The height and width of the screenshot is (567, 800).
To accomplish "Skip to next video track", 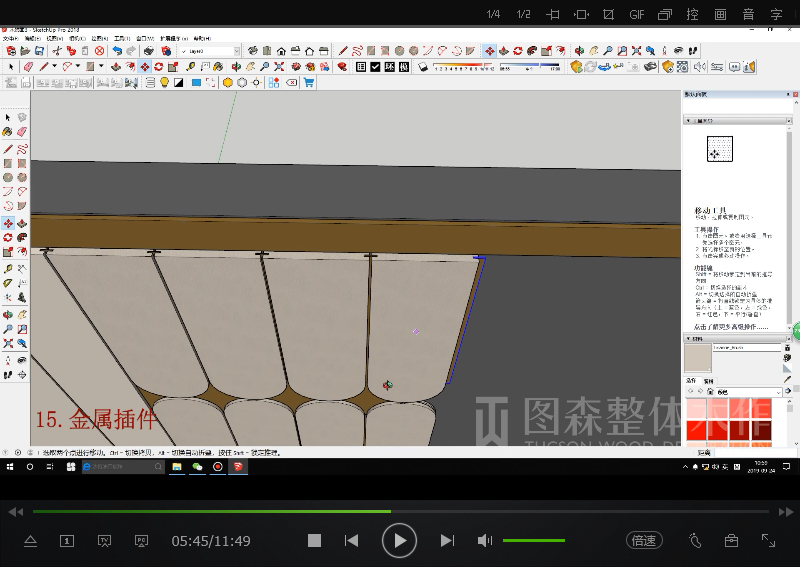I will pyautogui.click(x=447, y=541).
